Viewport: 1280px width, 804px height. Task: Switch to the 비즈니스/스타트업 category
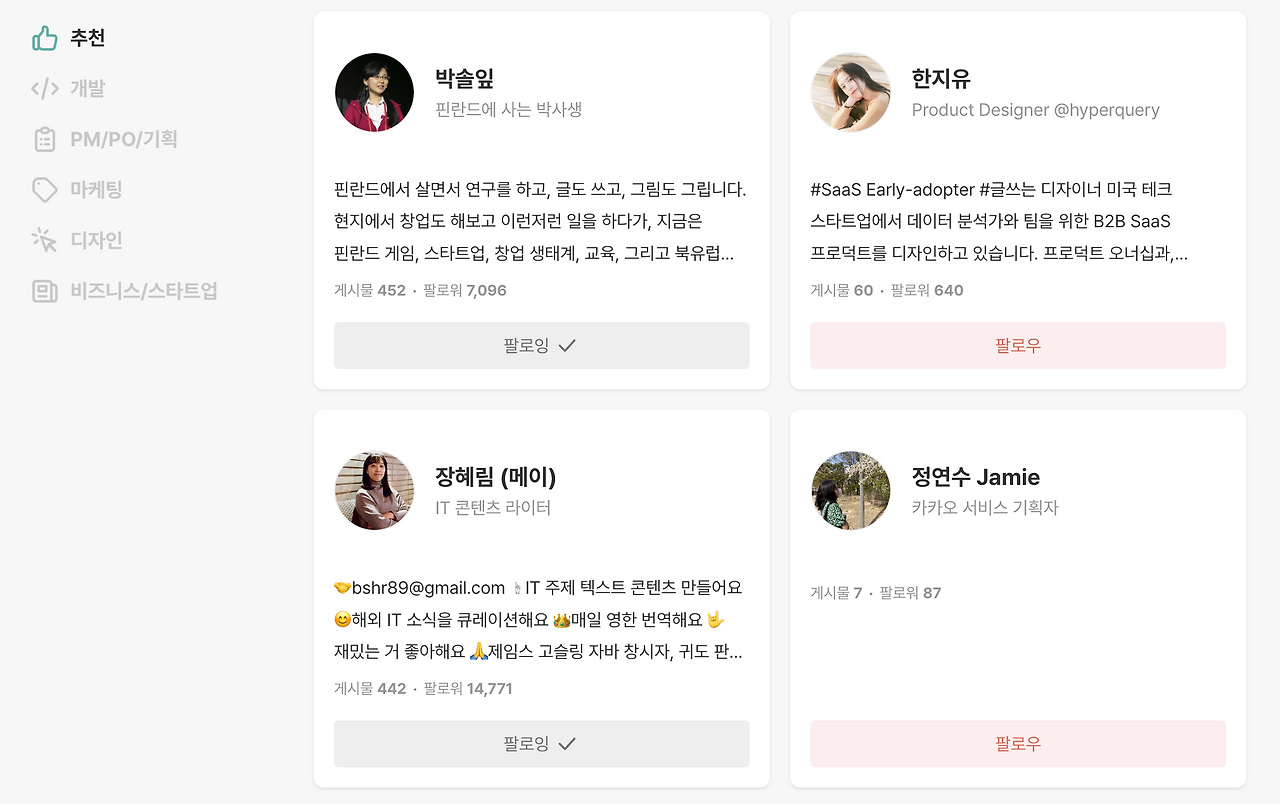[x=144, y=291]
